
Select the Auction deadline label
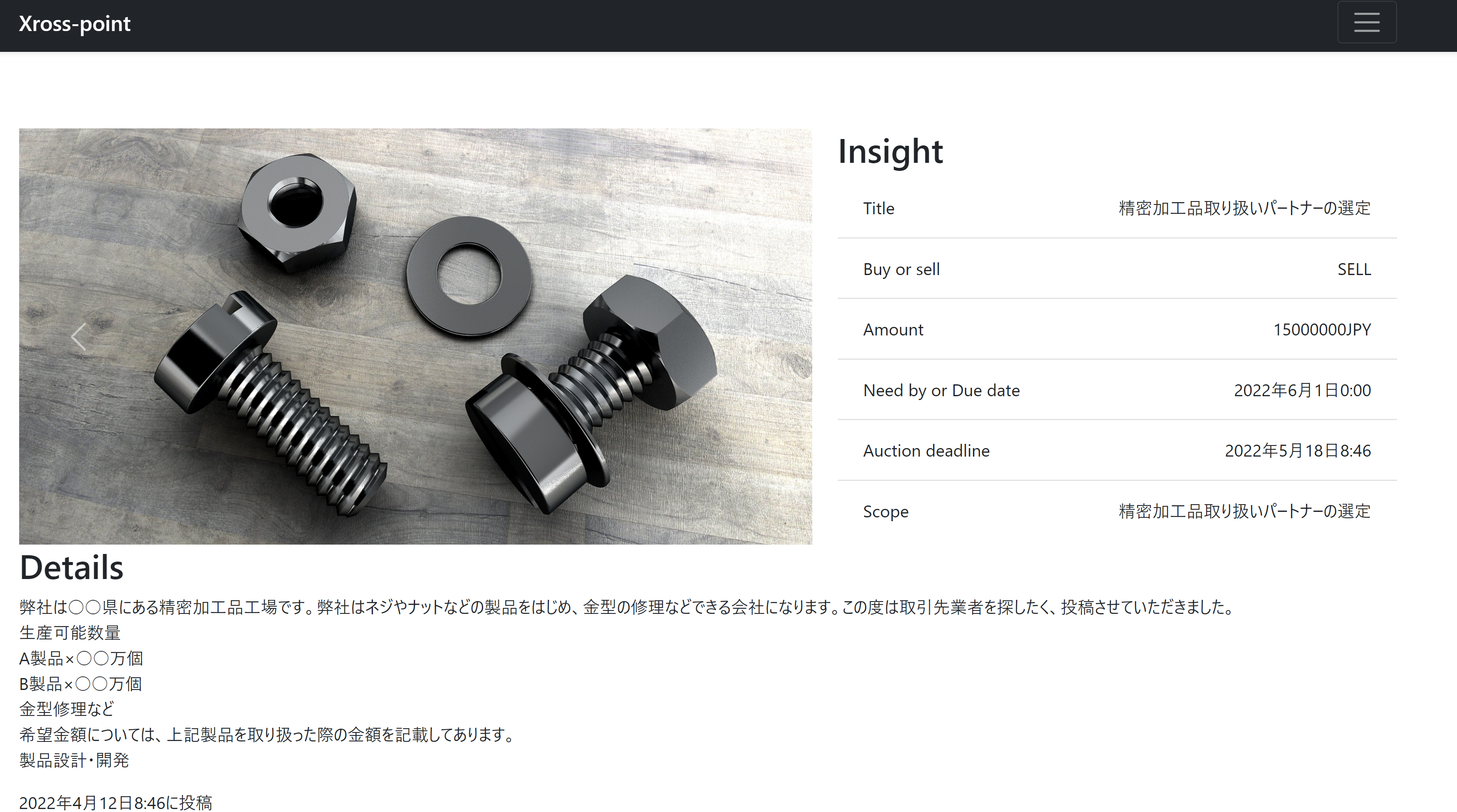point(926,451)
